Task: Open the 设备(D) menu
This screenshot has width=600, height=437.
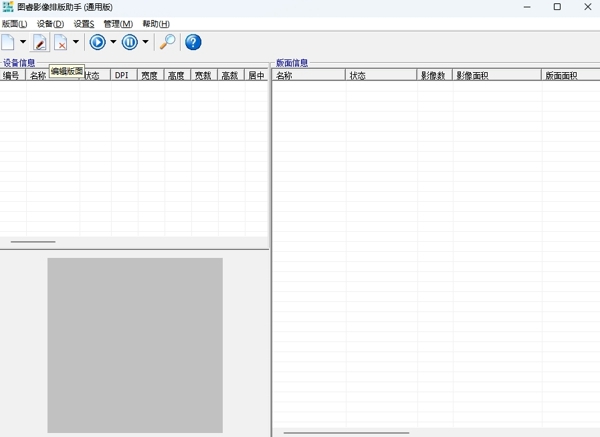Action: 50,24
